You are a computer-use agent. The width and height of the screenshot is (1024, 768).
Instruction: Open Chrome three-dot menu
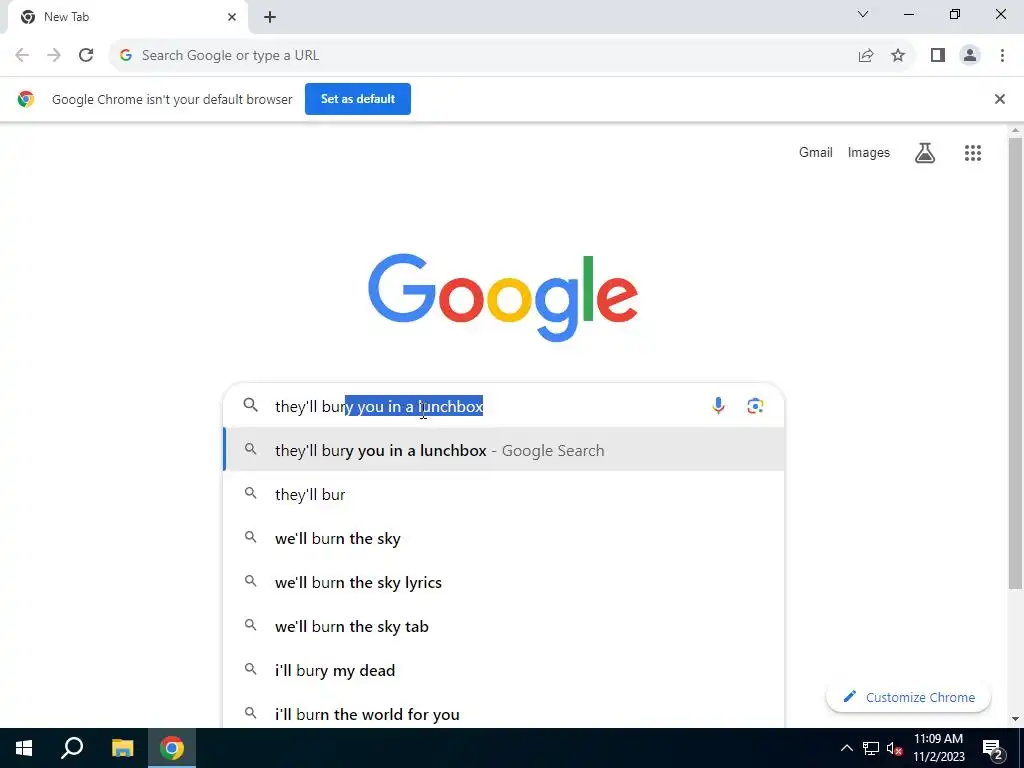(1002, 56)
